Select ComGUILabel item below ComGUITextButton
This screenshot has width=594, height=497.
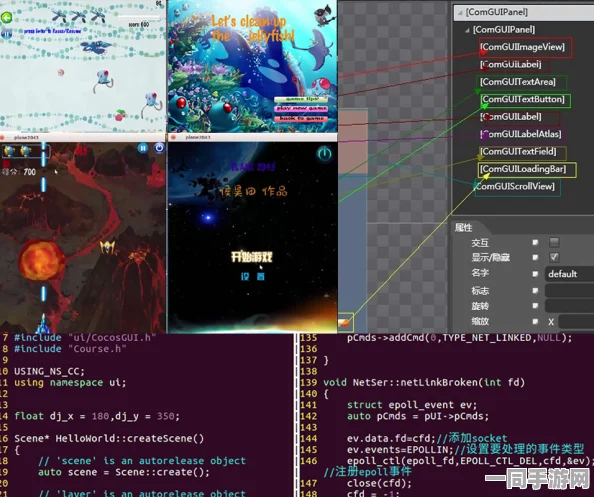click(x=511, y=117)
